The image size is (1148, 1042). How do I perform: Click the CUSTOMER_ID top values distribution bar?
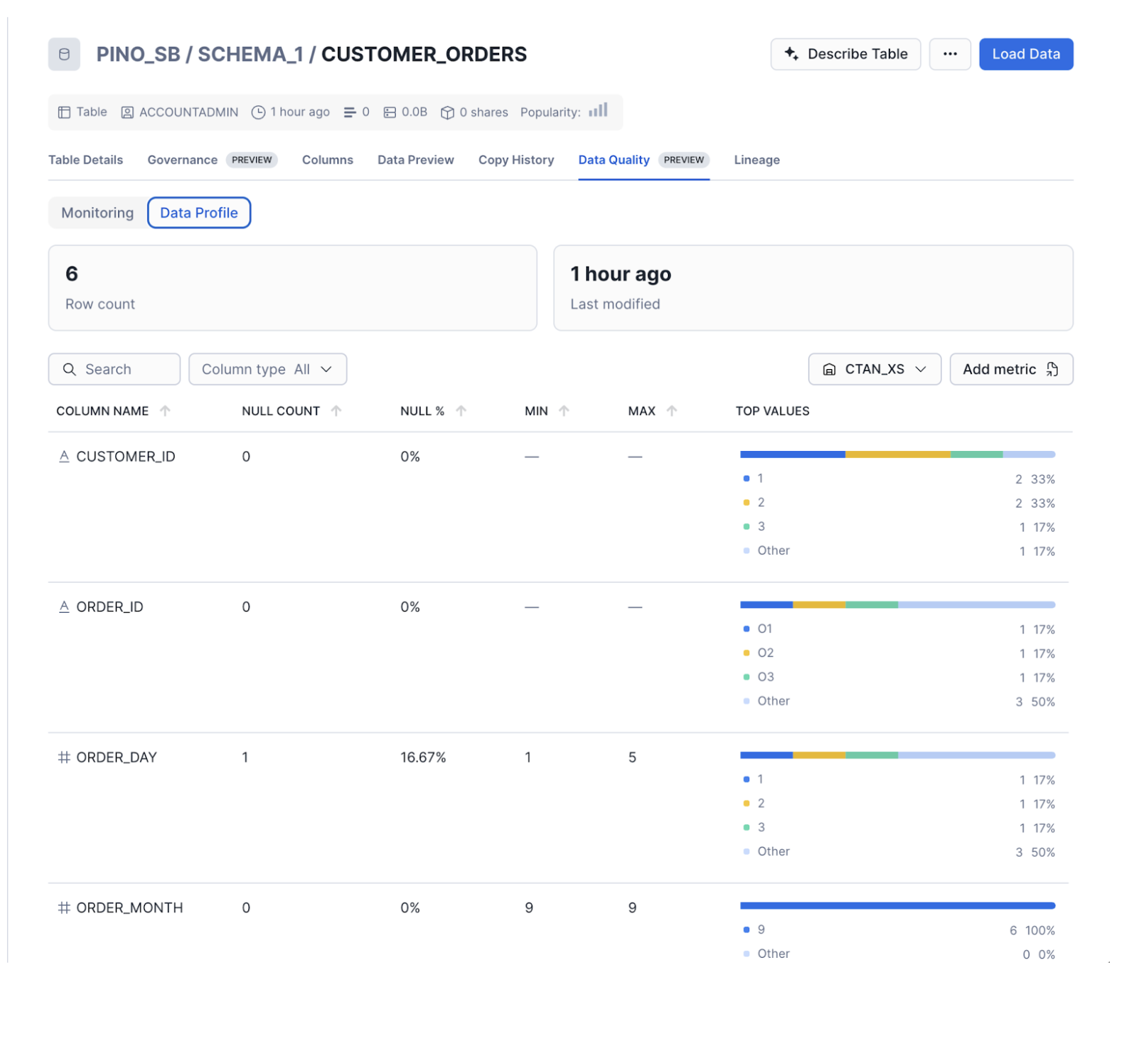coord(897,455)
